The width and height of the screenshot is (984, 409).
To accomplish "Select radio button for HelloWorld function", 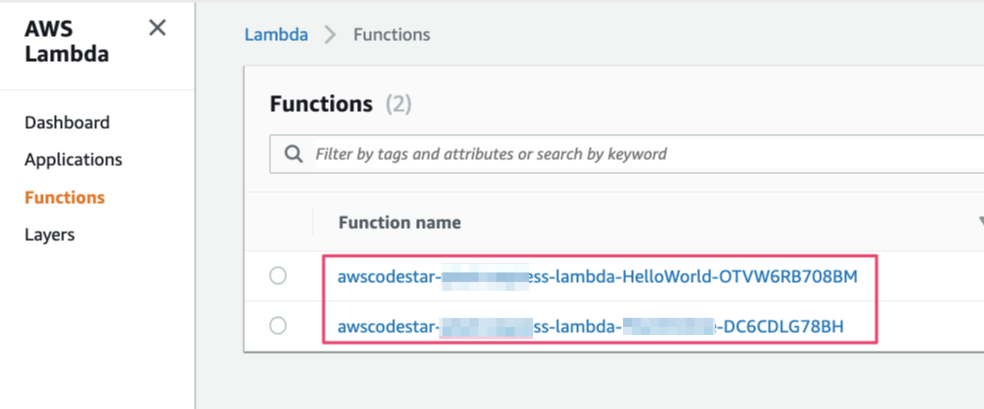I will tap(278, 276).
